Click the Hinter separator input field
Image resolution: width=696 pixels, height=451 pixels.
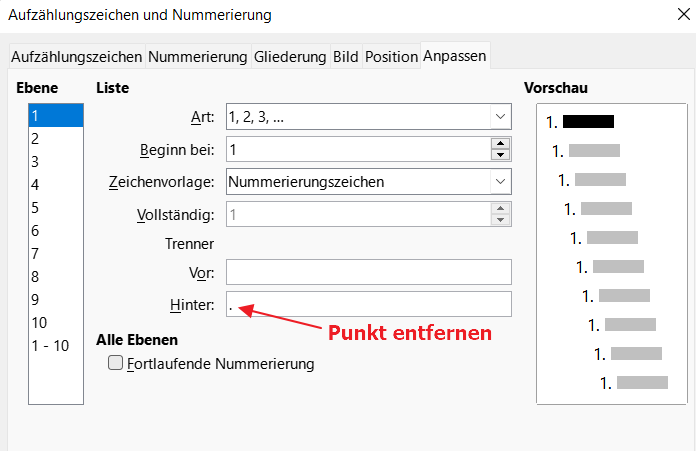coord(369,304)
